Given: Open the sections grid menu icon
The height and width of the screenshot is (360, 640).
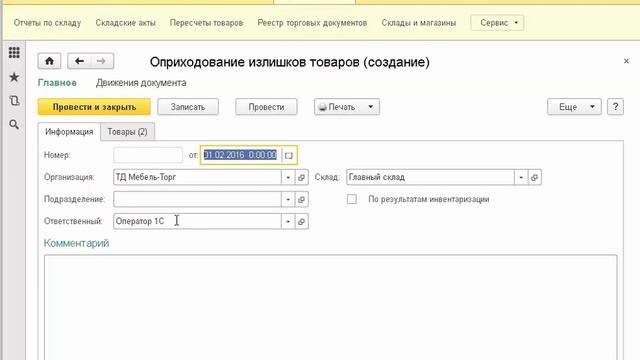Looking at the screenshot, I should pos(14,52).
